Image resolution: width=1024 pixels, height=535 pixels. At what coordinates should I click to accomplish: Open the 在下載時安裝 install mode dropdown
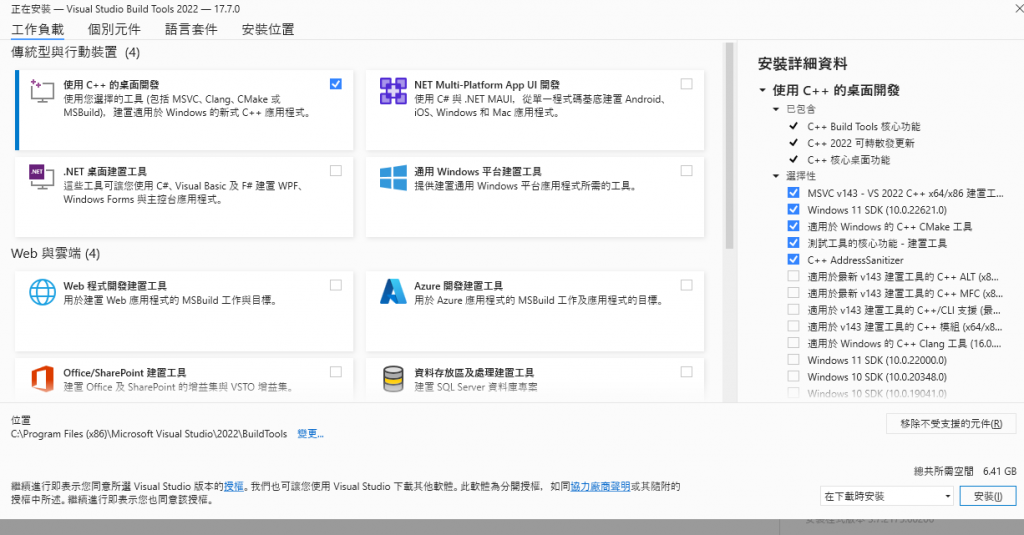pos(886,496)
